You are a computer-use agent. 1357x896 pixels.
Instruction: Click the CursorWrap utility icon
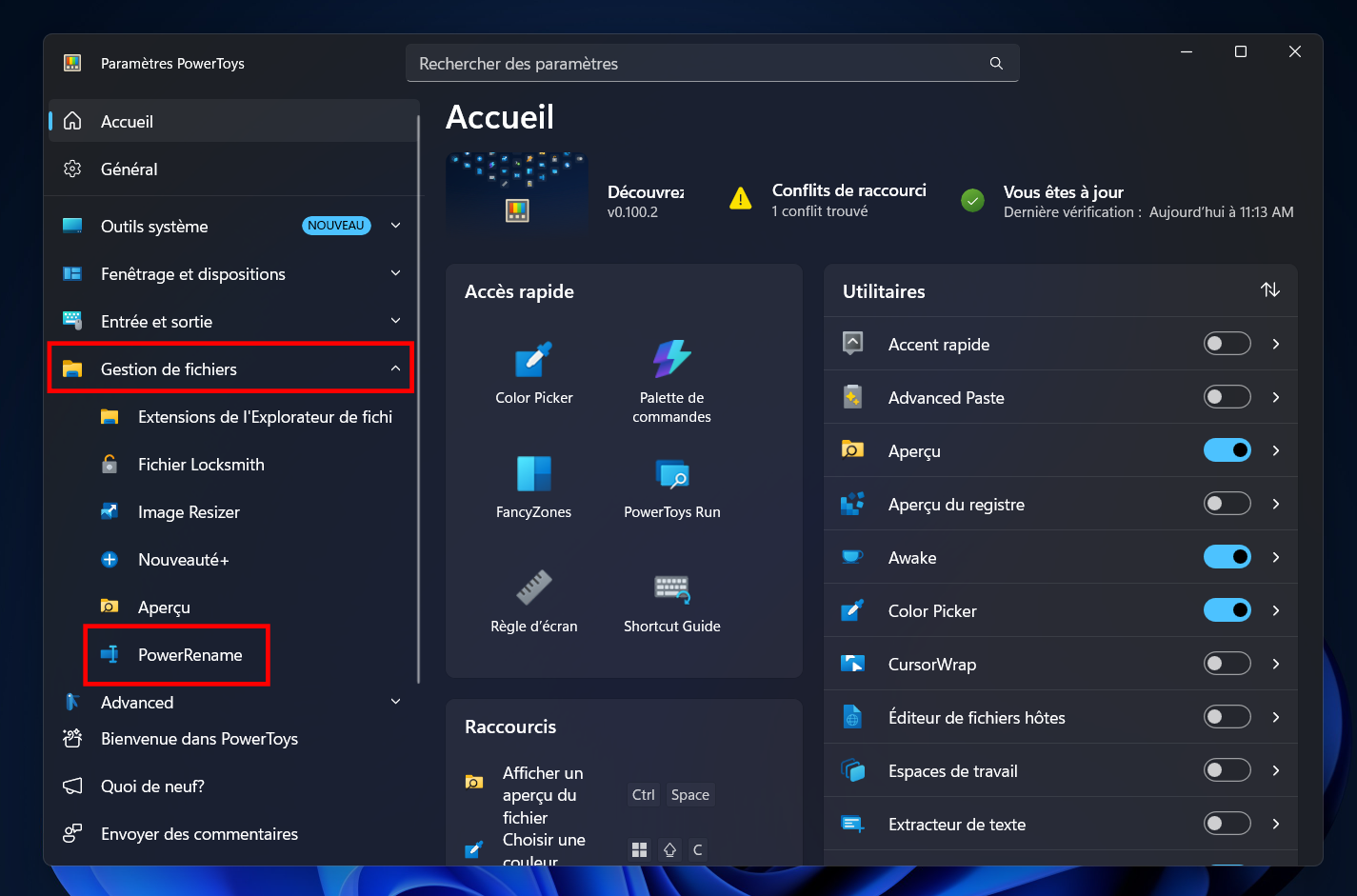click(x=852, y=664)
